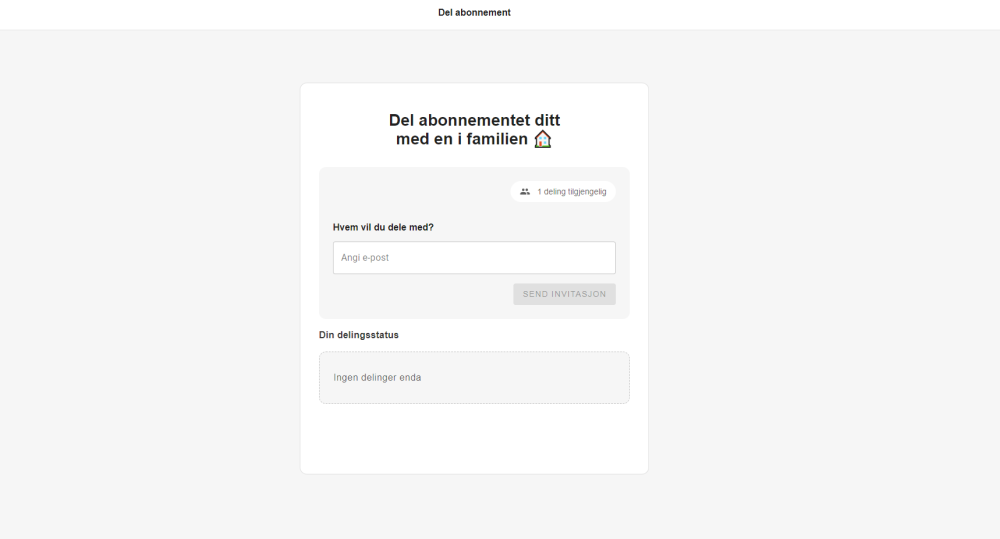Viewport: 1000px width, 539px height.
Task: Click the right end of the email input
Action: 600,258
